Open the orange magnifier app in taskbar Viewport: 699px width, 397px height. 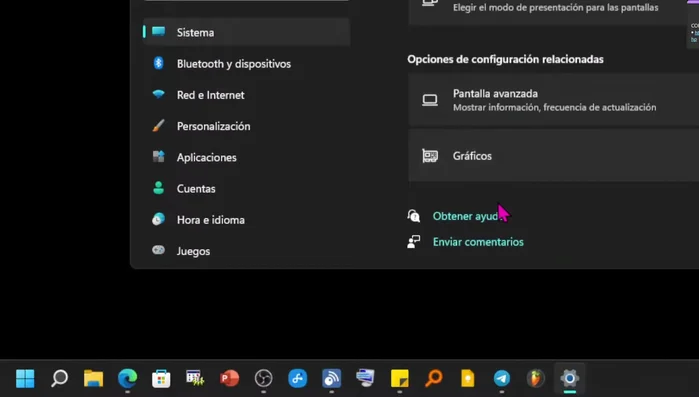tap(433, 378)
